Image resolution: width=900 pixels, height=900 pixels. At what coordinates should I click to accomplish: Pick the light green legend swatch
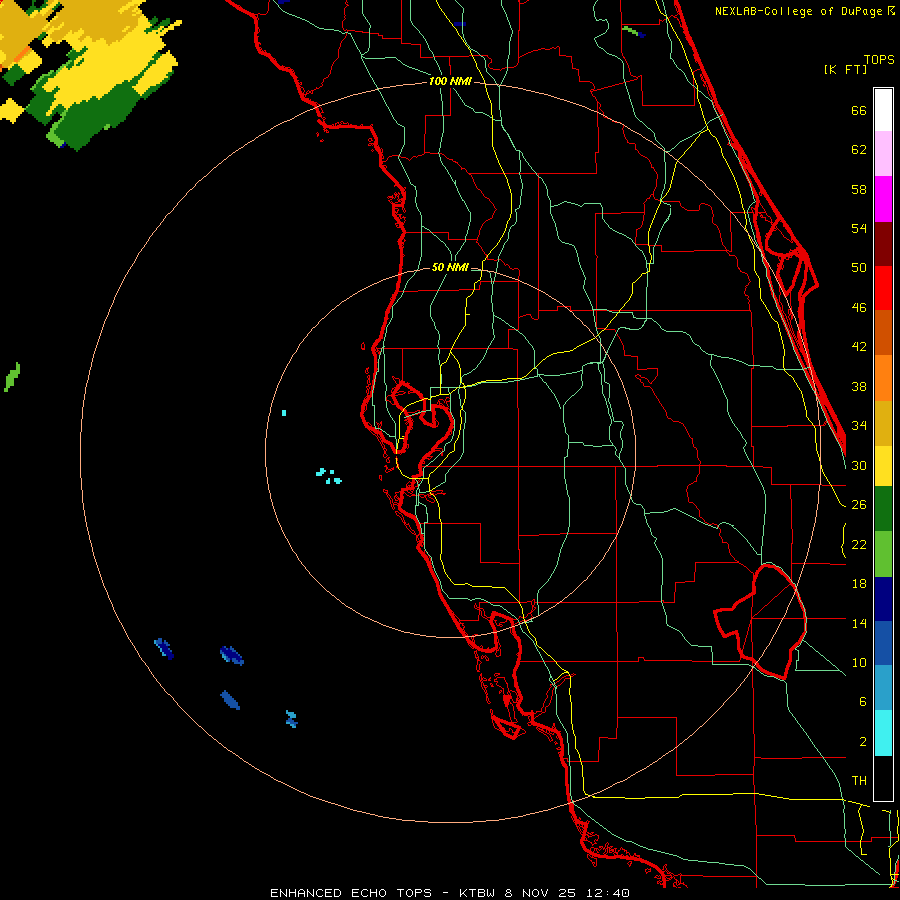[883, 554]
